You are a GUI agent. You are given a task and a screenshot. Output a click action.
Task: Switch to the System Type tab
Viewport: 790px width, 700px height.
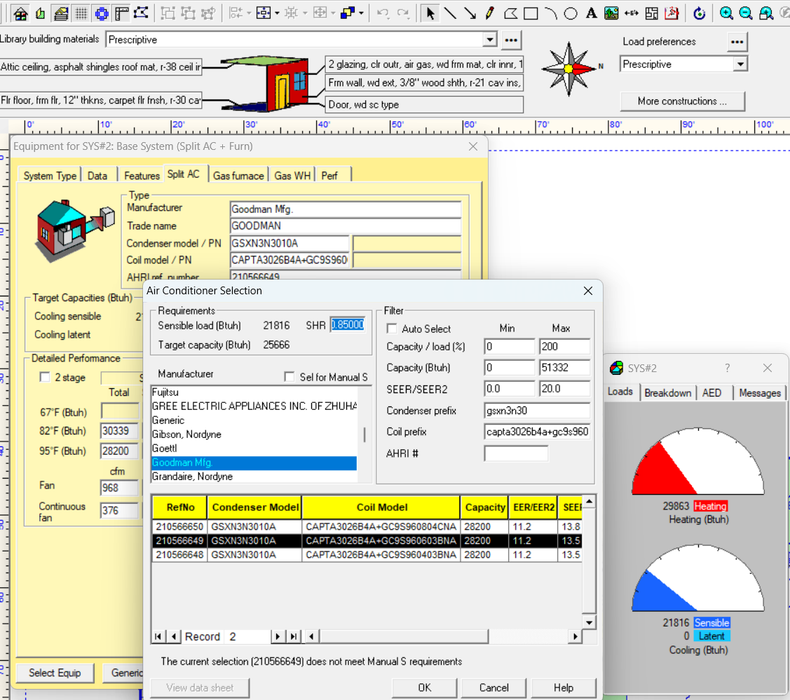pos(49,175)
